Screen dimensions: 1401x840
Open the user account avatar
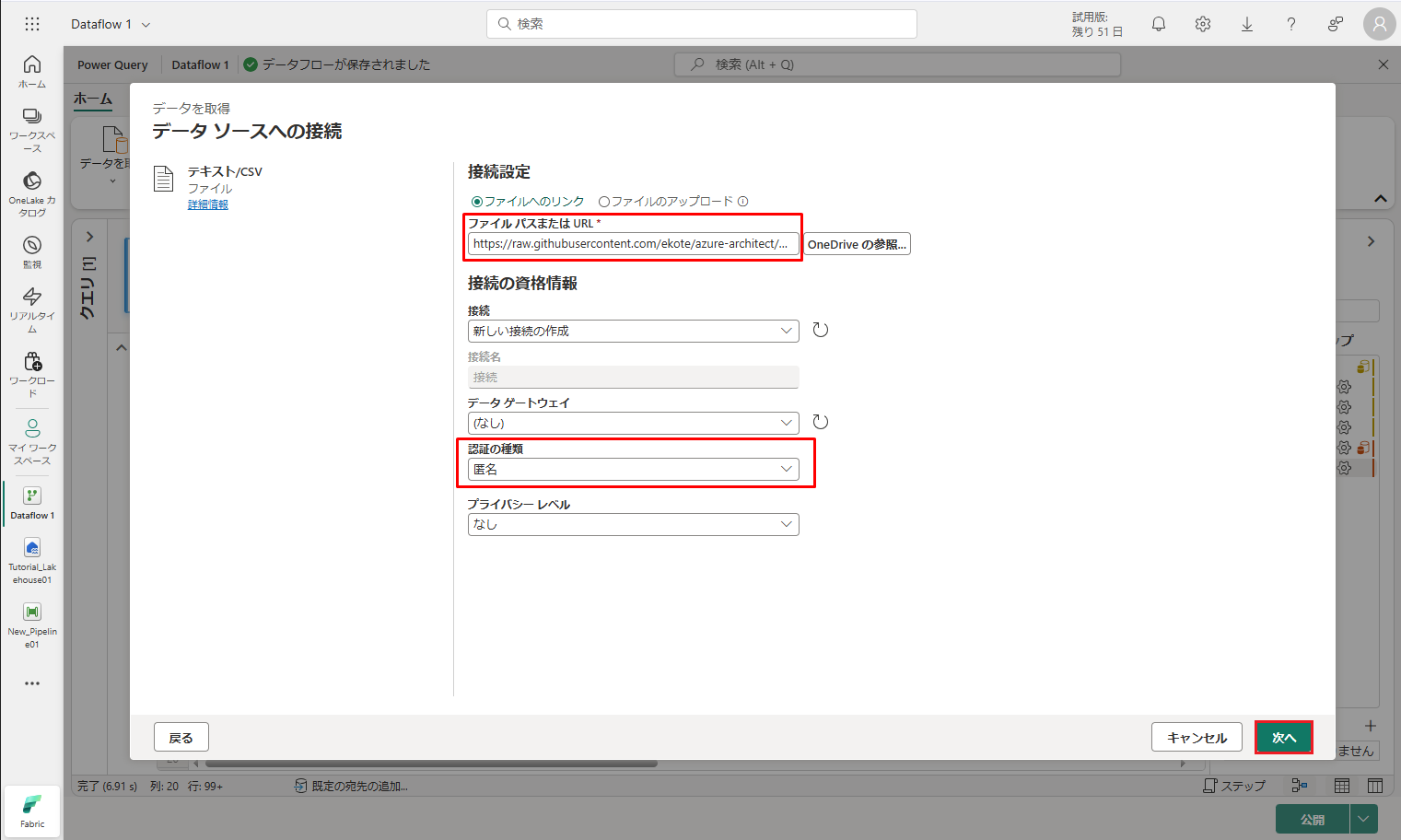point(1380,24)
